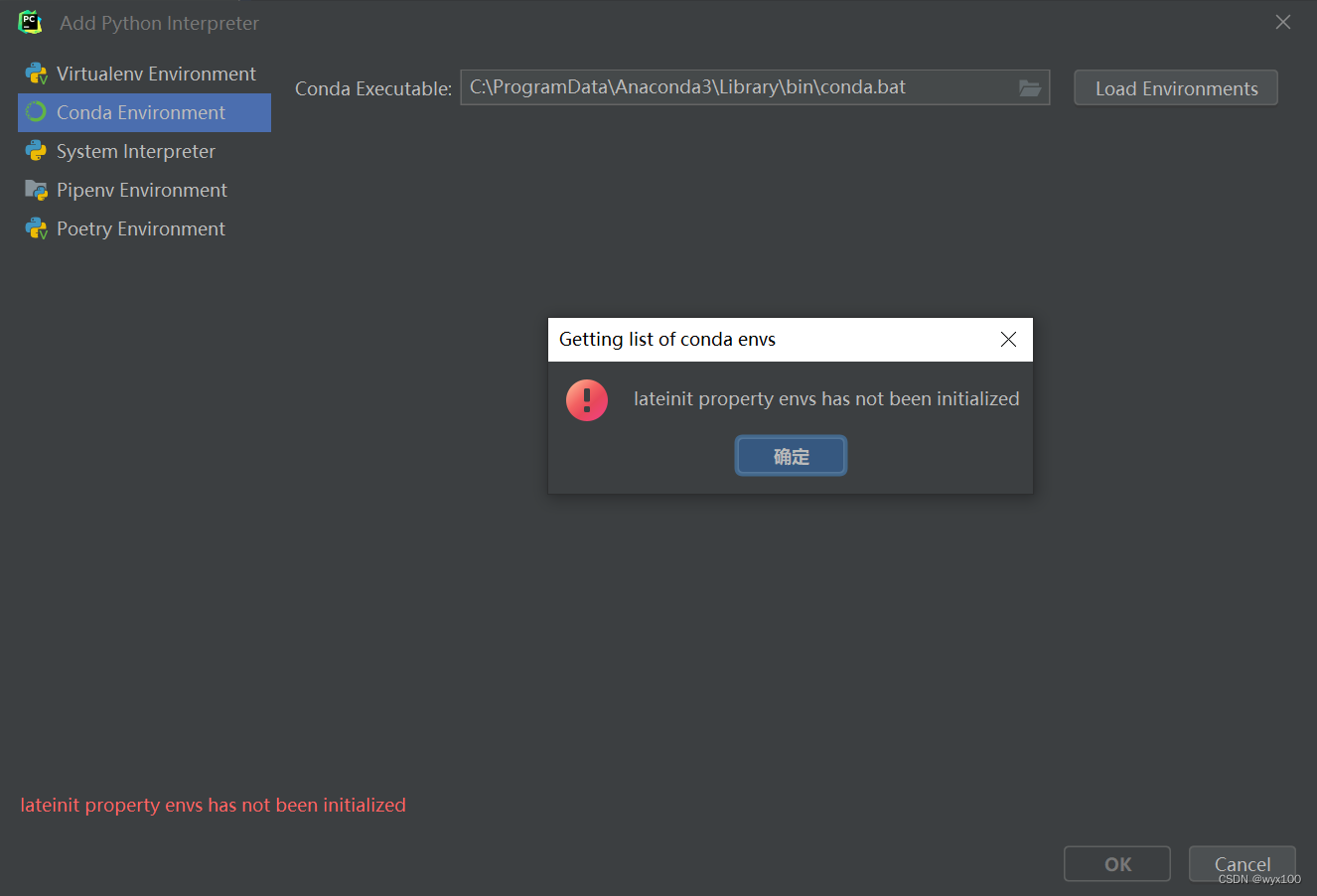Choose Poetry Environment in the sidebar
This screenshot has width=1317, height=896.
tap(140, 228)
